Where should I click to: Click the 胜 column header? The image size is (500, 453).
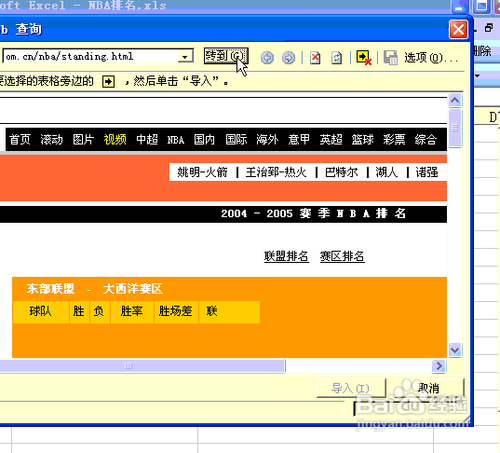79,311
